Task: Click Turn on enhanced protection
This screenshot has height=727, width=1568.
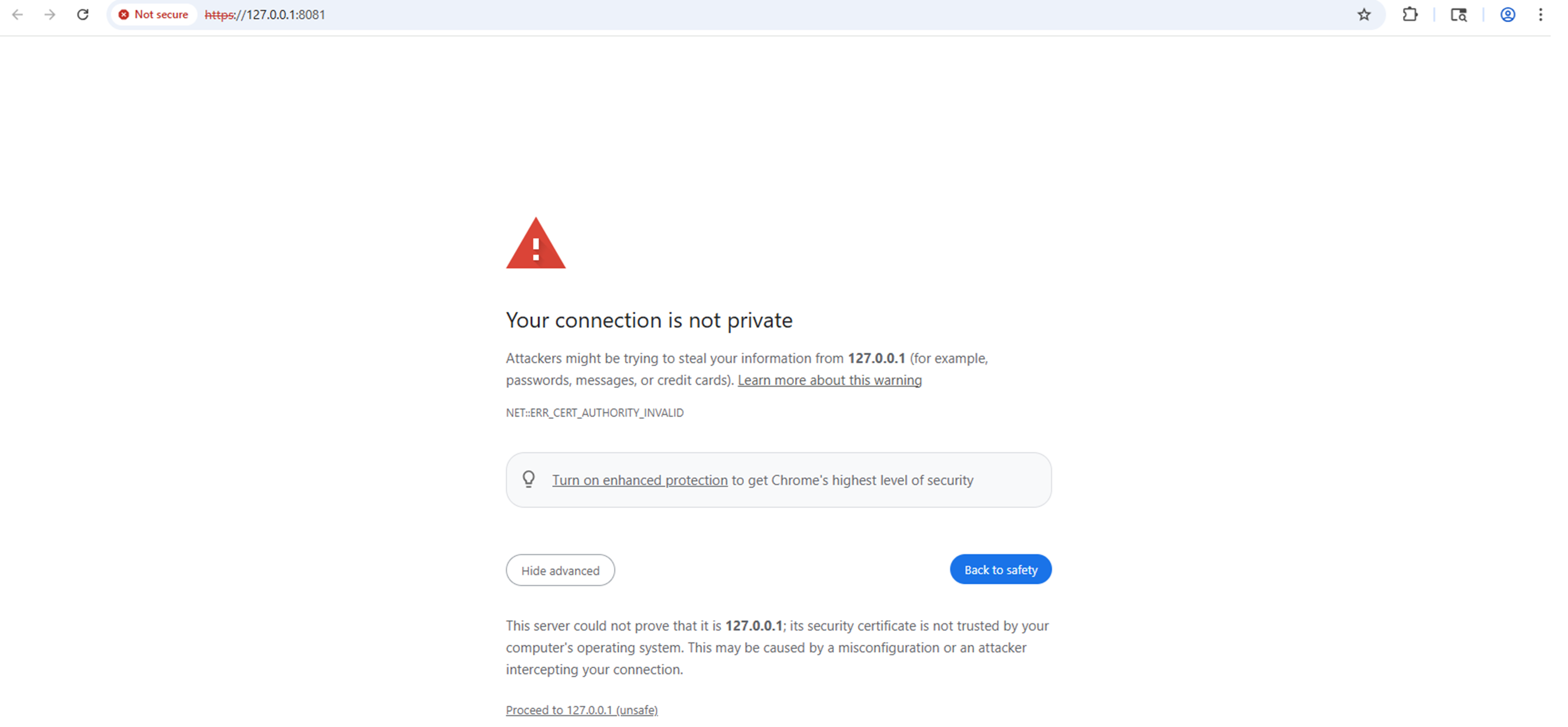Action: click(x=639, y=480)
